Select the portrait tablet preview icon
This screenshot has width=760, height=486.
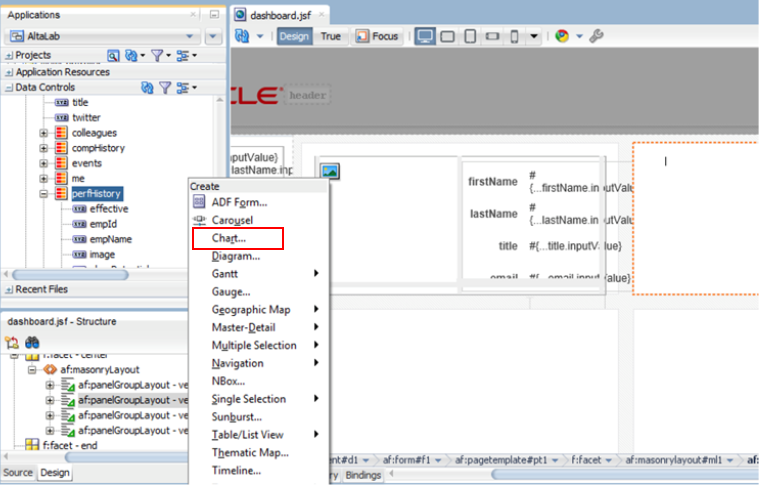tap(470, 36)
